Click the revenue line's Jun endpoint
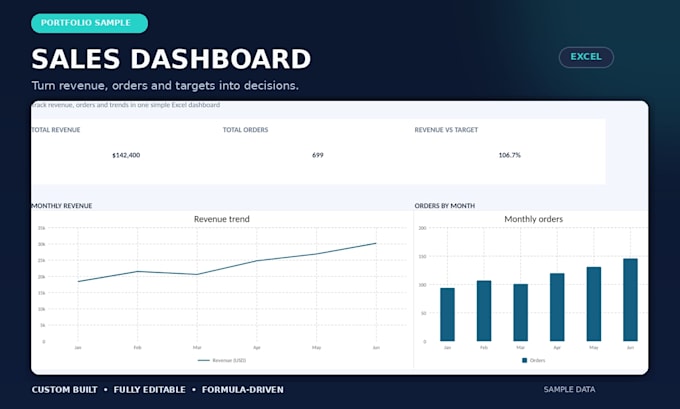Viewport: 680px width, 409px height. pos(376,243)
